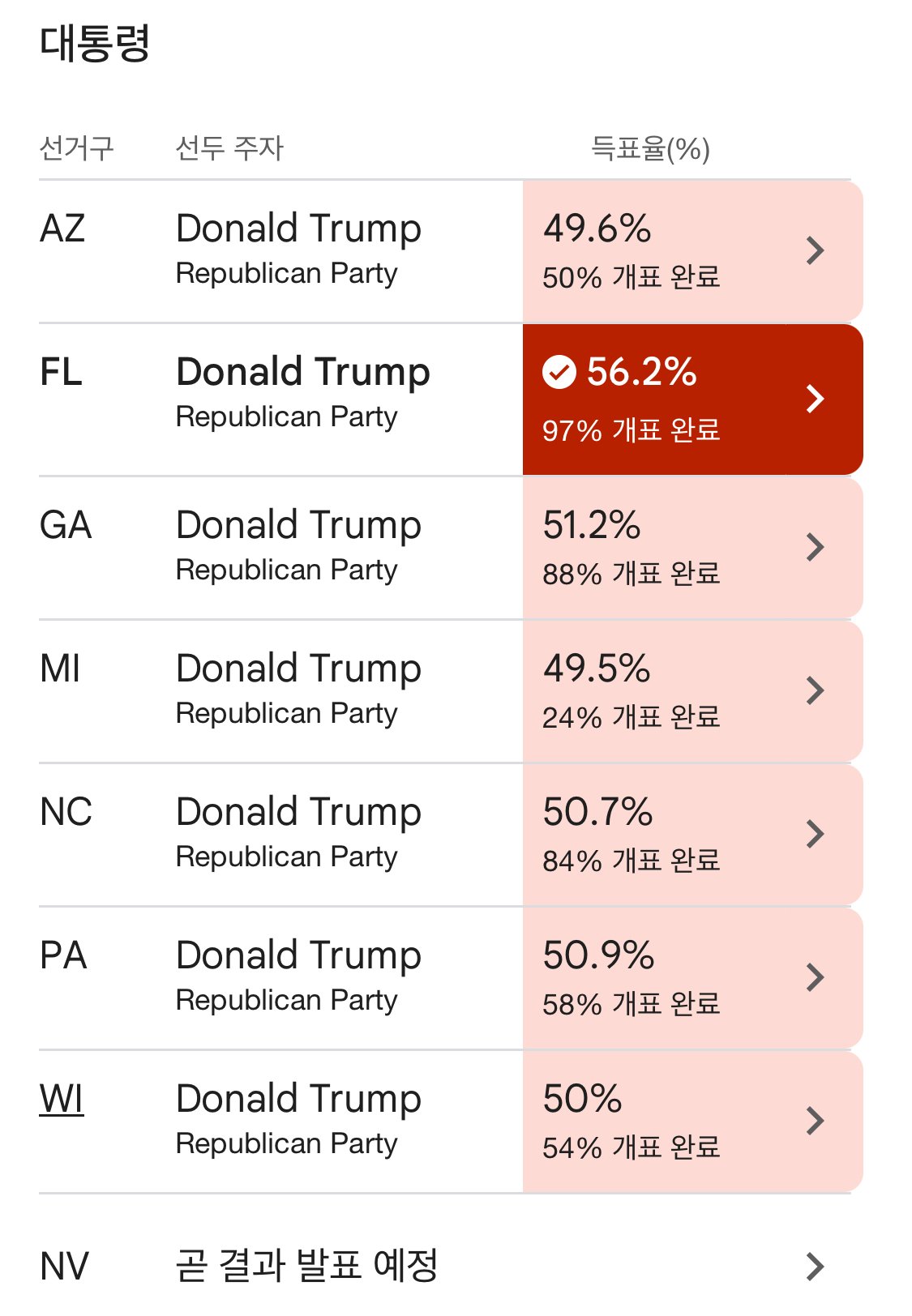Image resolution: width=912 pixels, height=1316 pixels.
Task: Click the Florida winner checkmark icon
Action: (559, 373)
